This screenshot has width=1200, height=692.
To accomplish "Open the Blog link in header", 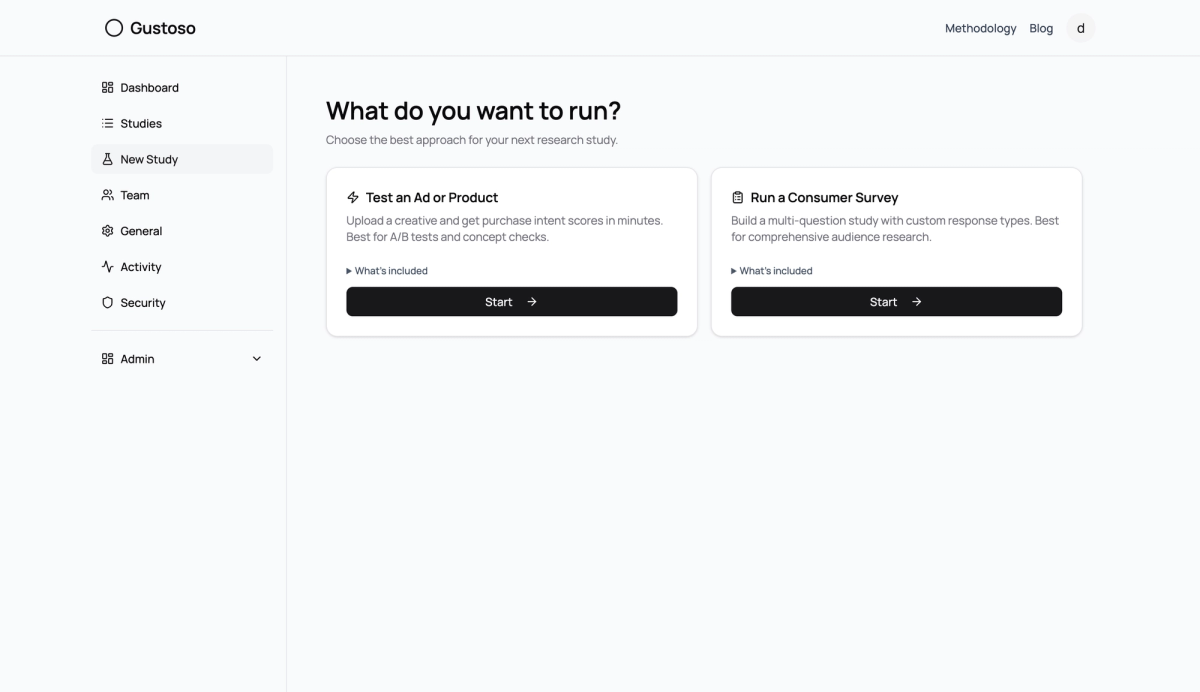I will [1041, 28].
